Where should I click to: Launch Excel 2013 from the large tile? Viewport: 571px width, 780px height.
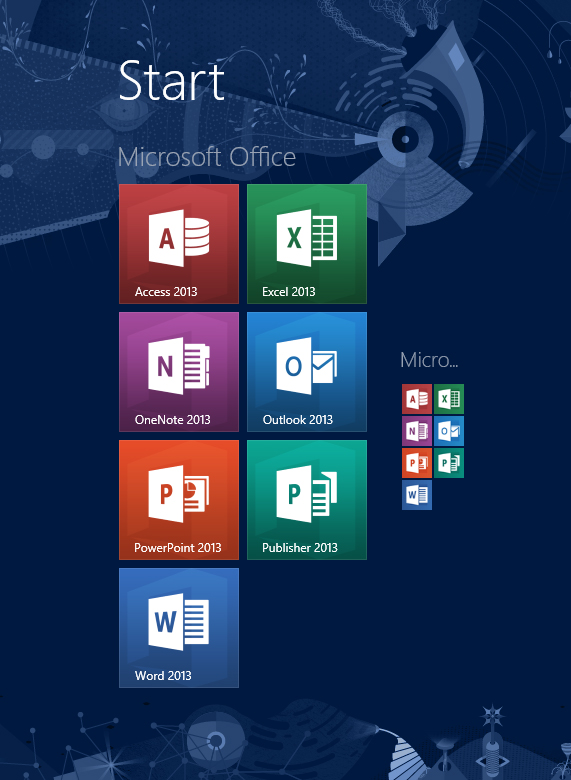pos(307,244)
